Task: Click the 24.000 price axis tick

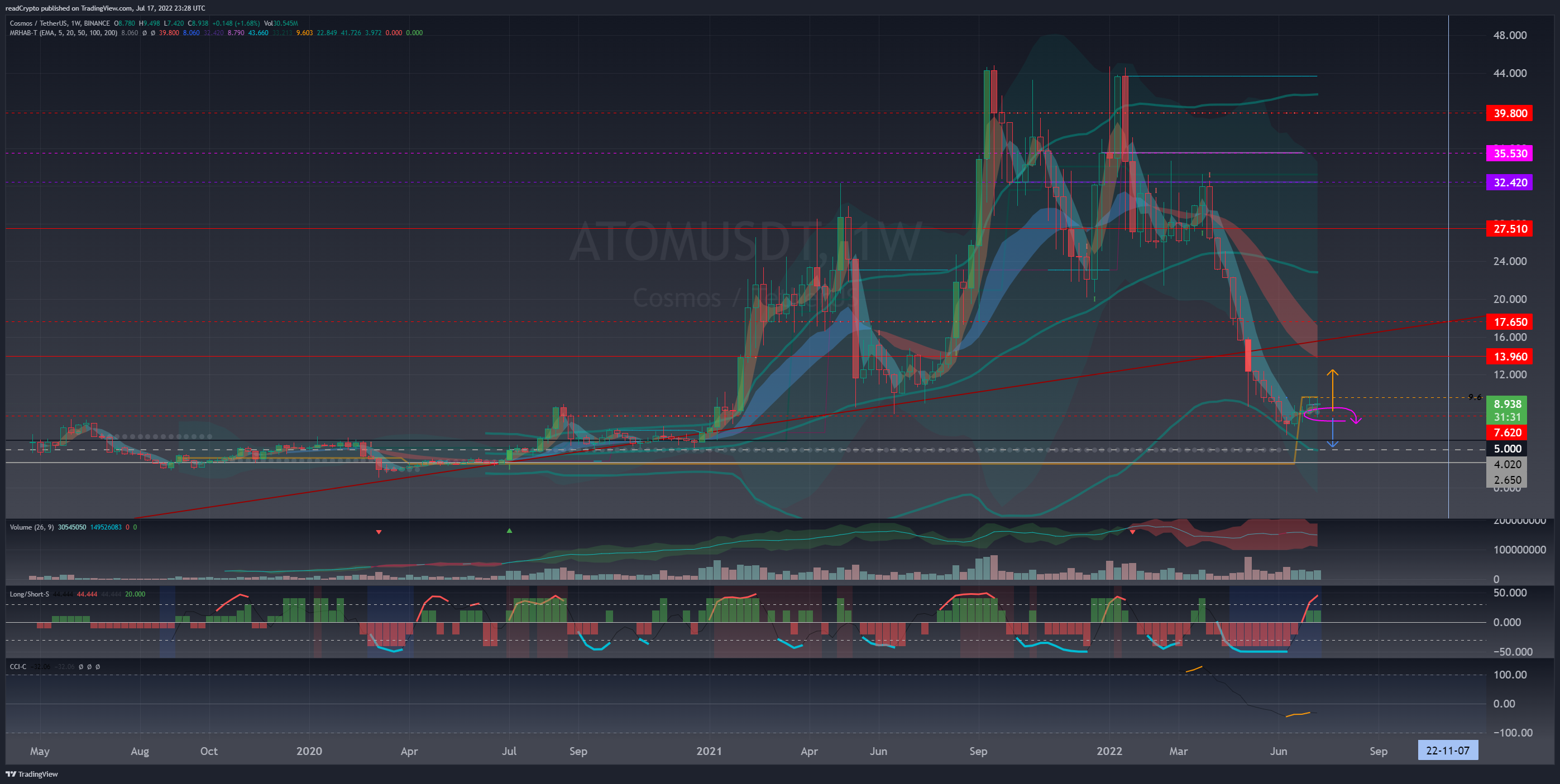Action: (x=1509, y=262)
